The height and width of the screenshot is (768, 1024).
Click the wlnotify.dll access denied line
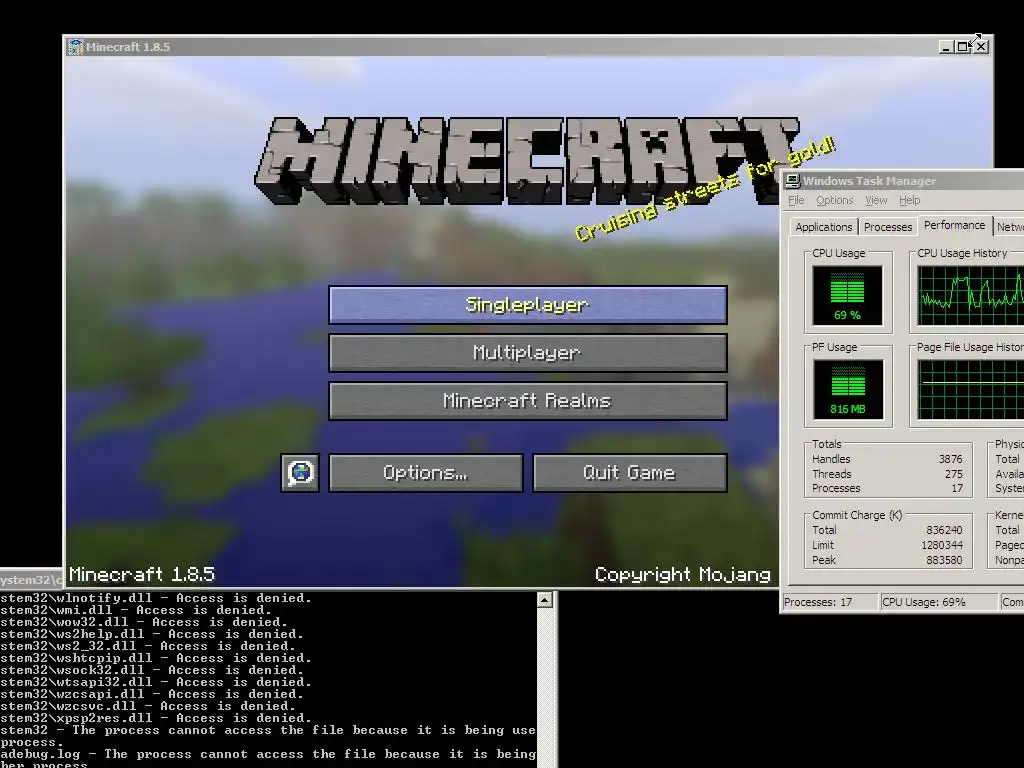156,598
